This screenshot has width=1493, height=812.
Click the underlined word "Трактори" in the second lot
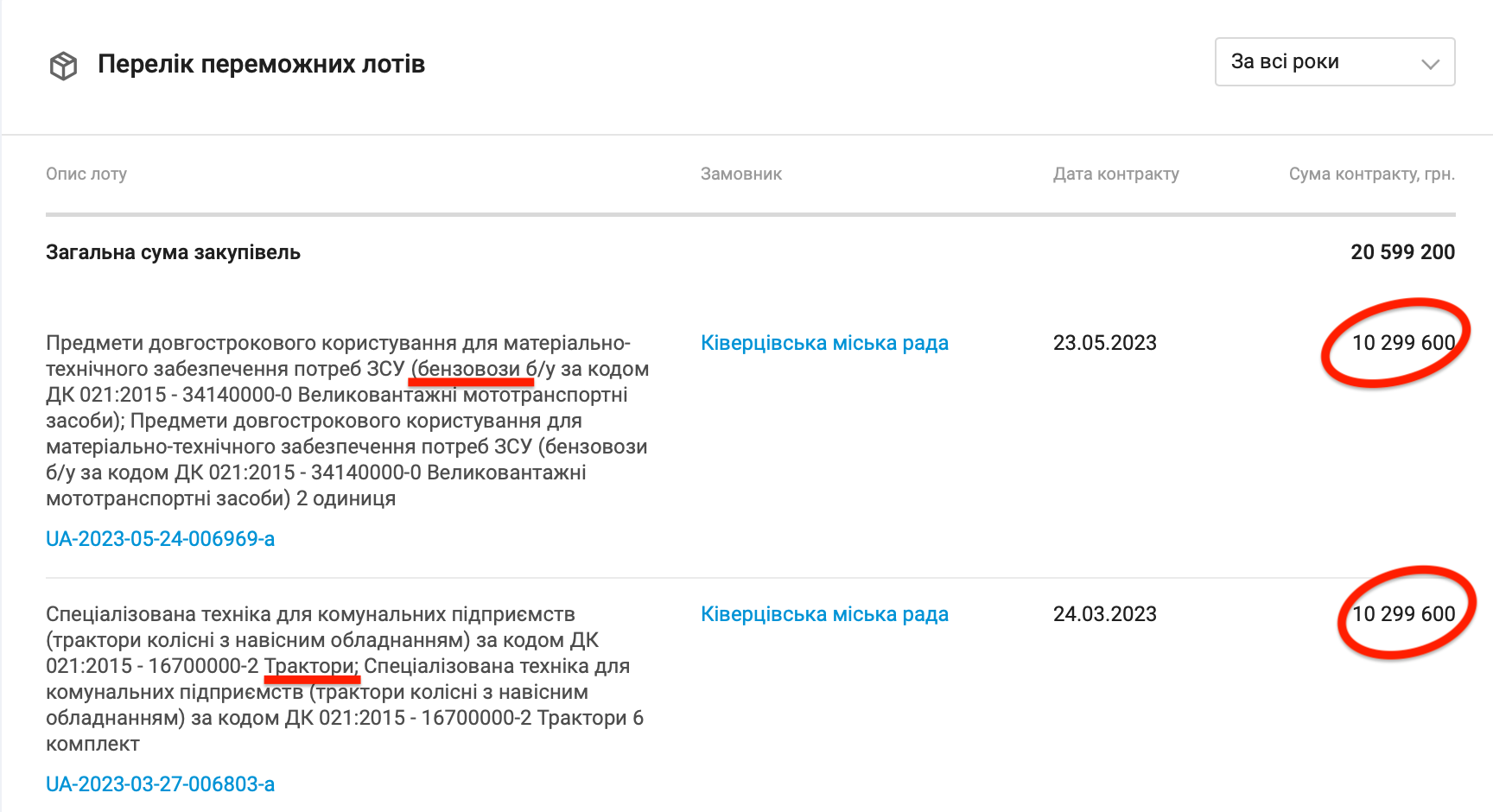(310, 666)
